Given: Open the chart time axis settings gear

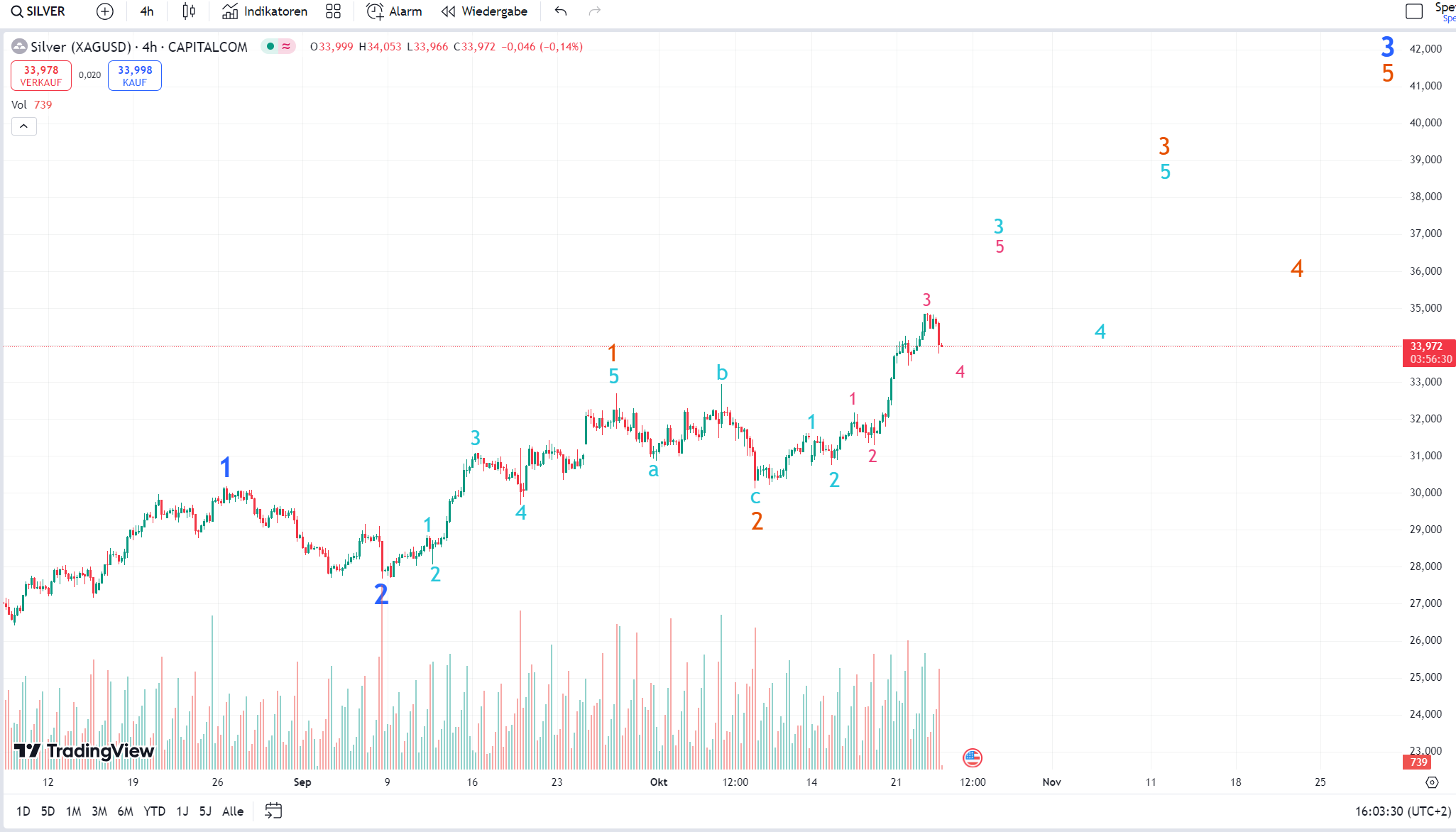Looking at the screenshot, I should pyautogui.click(x=1432, y=782).
